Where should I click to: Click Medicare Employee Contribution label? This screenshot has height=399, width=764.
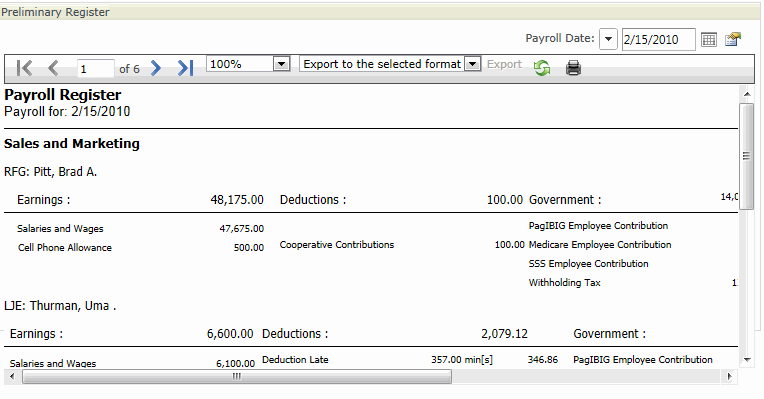(600, 245)
